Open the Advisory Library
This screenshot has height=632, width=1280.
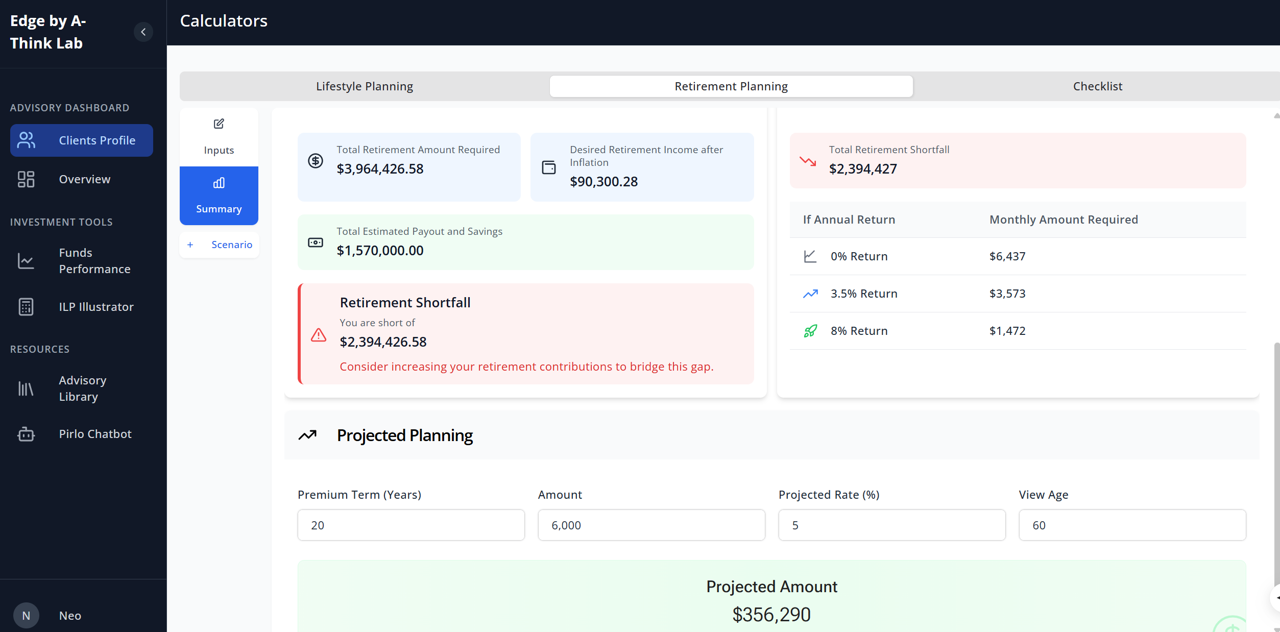click(x=82, y=388)
